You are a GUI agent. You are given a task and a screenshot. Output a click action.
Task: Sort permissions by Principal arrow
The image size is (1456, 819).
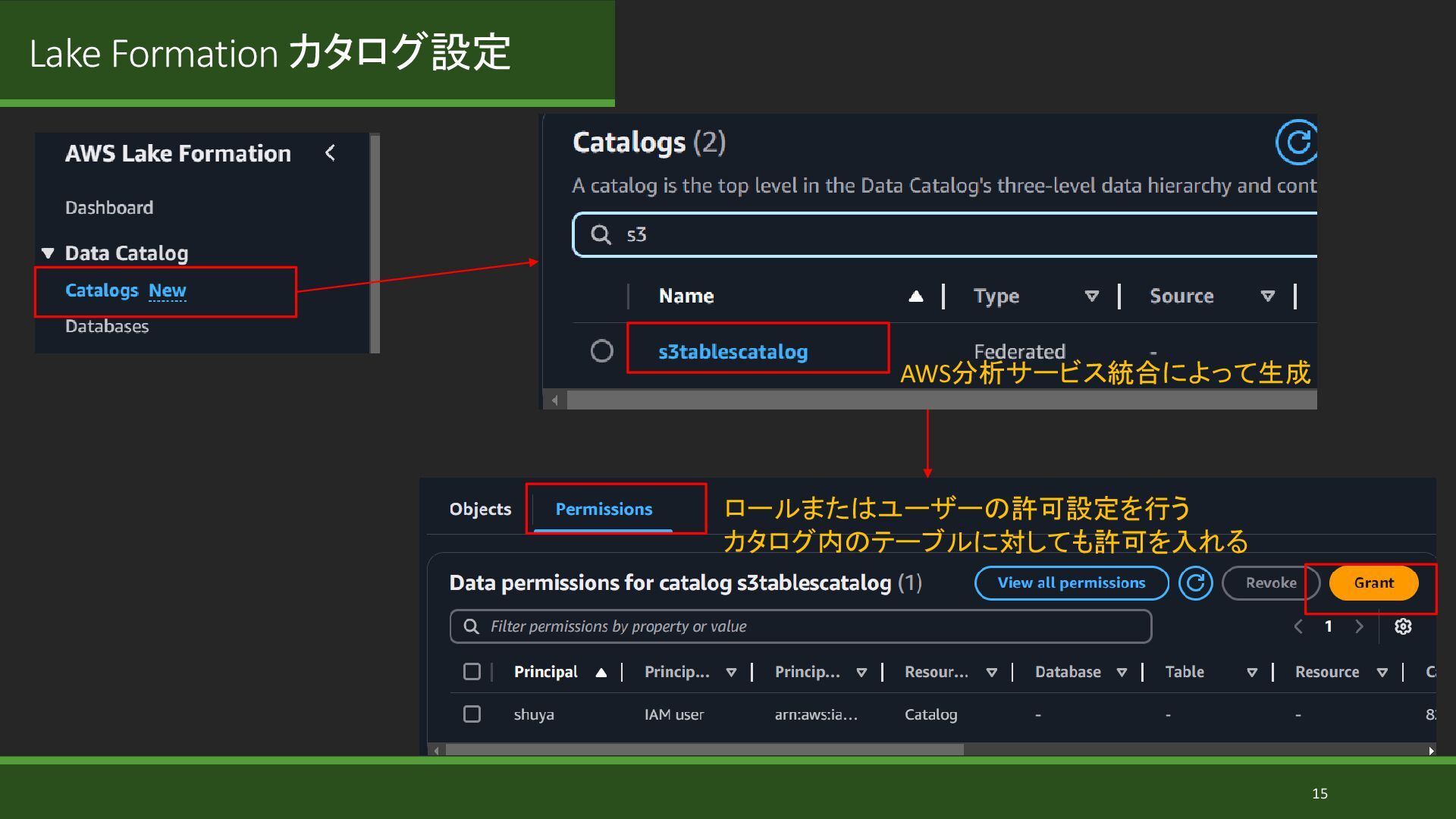point(601,673)
